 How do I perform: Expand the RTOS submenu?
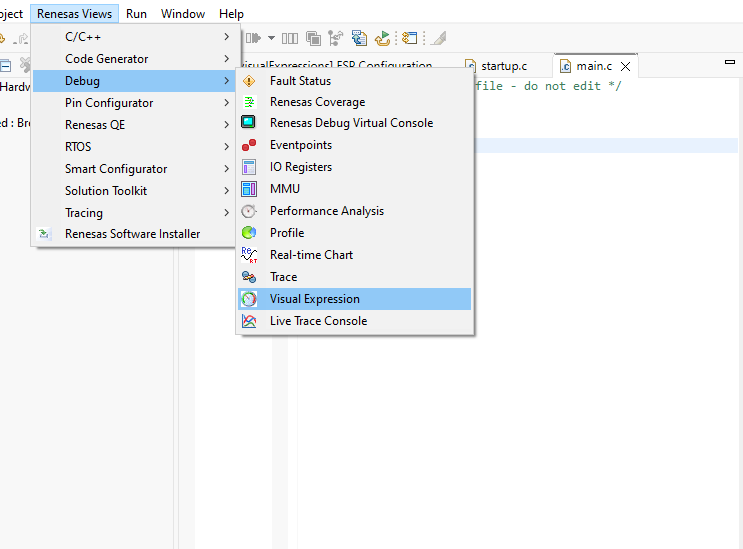(134, 147)
